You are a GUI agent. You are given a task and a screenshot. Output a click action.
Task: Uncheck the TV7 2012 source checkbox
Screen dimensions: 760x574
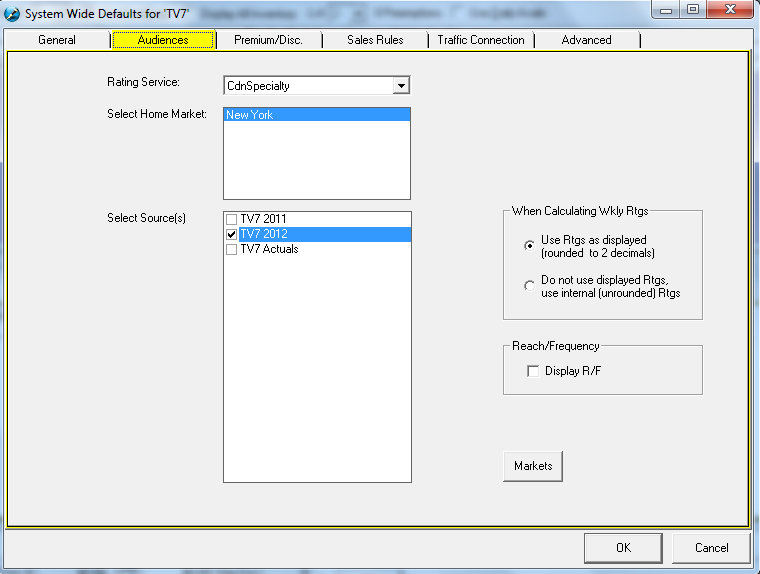(x=232, y=234)
